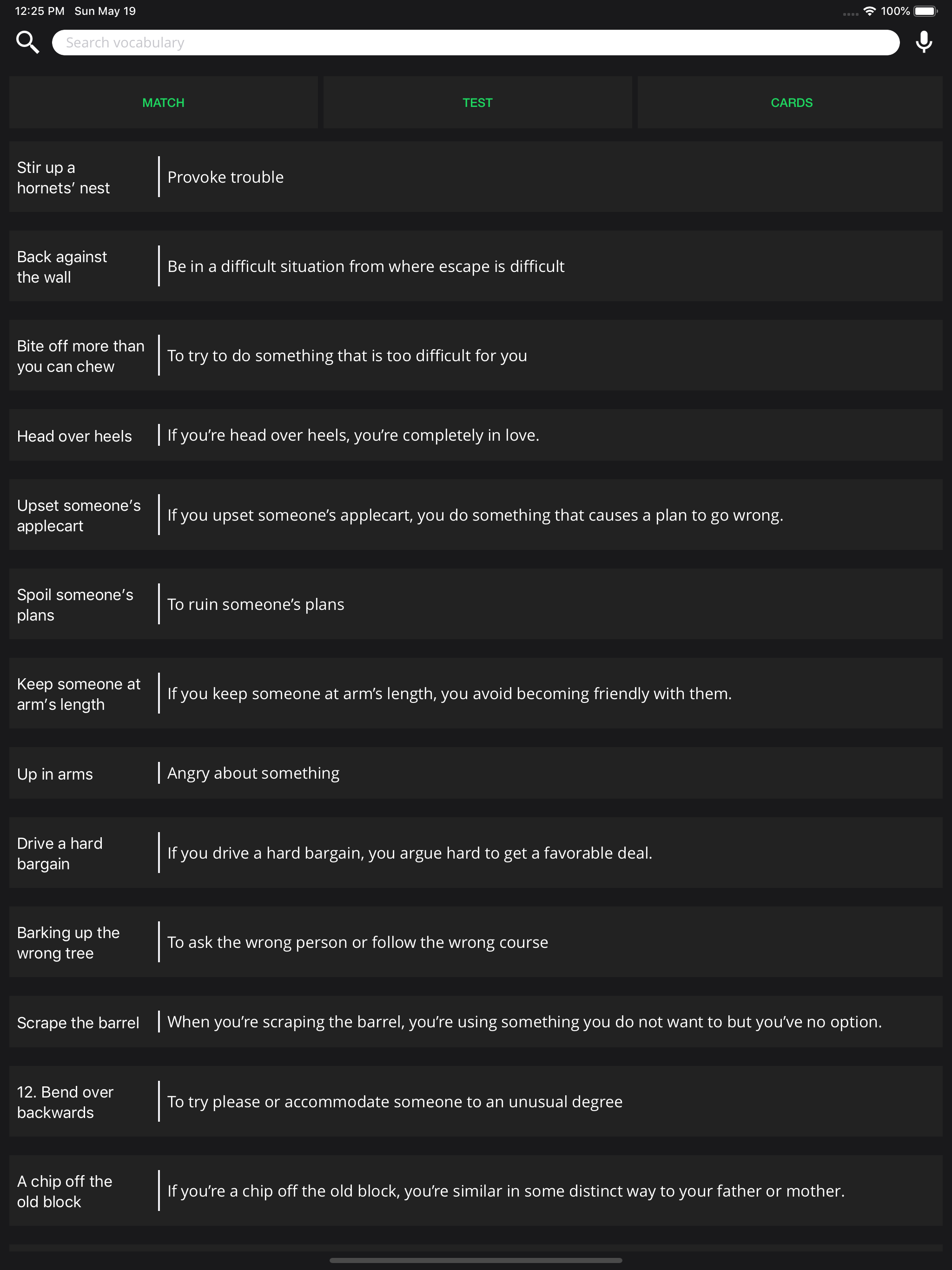Image resolution: width=952 pixels, height=1270 pixels.
Task: Tap 'Barking up the wrong tree' row
Action: pos(476,942)
